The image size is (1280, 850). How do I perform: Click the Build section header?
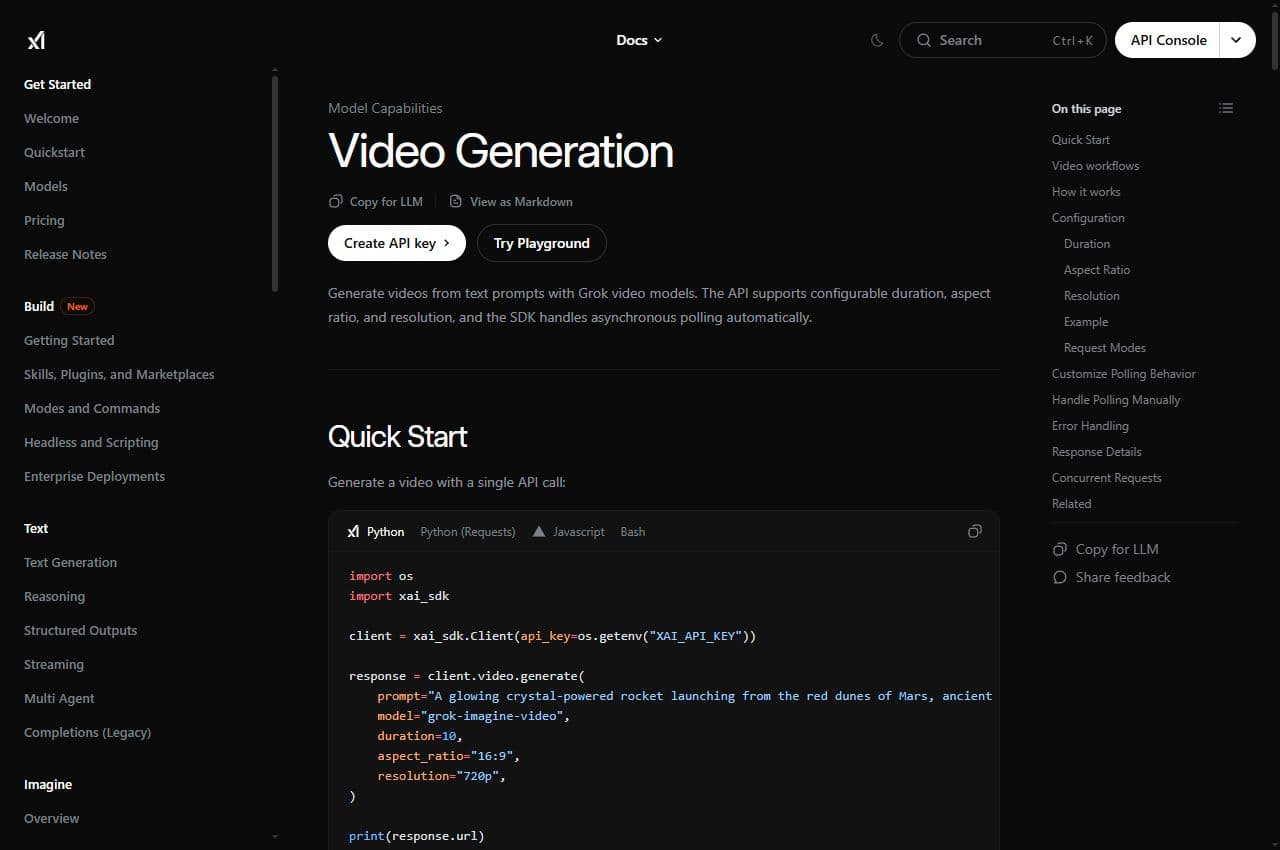coord(39,306)
